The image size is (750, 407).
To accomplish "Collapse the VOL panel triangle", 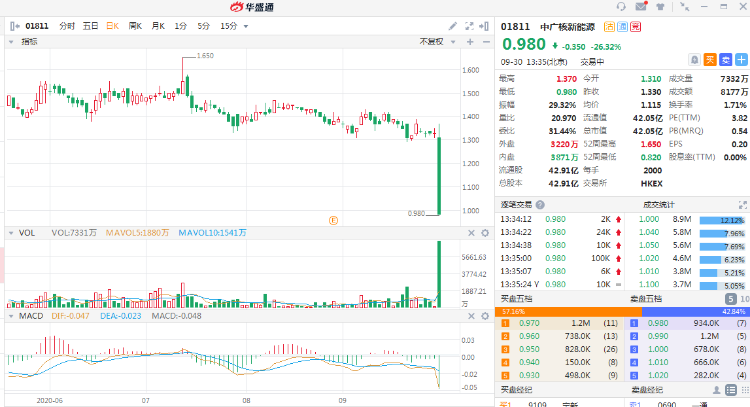I will tap(11, 233).
